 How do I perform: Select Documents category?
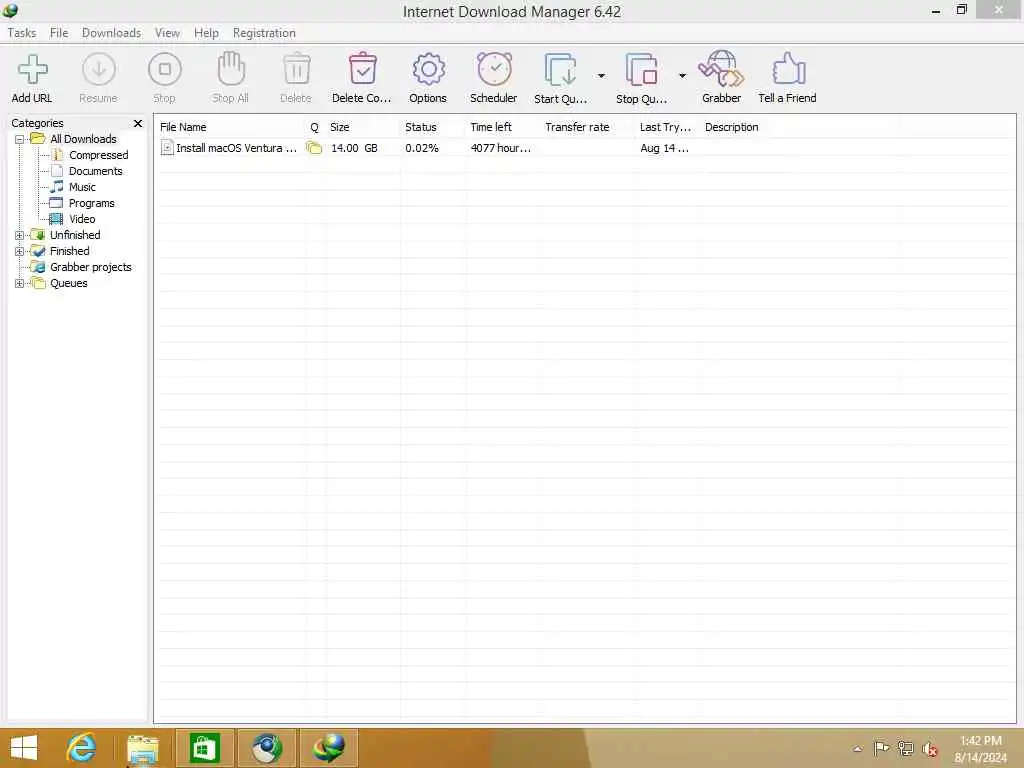(x=95, y=171)
